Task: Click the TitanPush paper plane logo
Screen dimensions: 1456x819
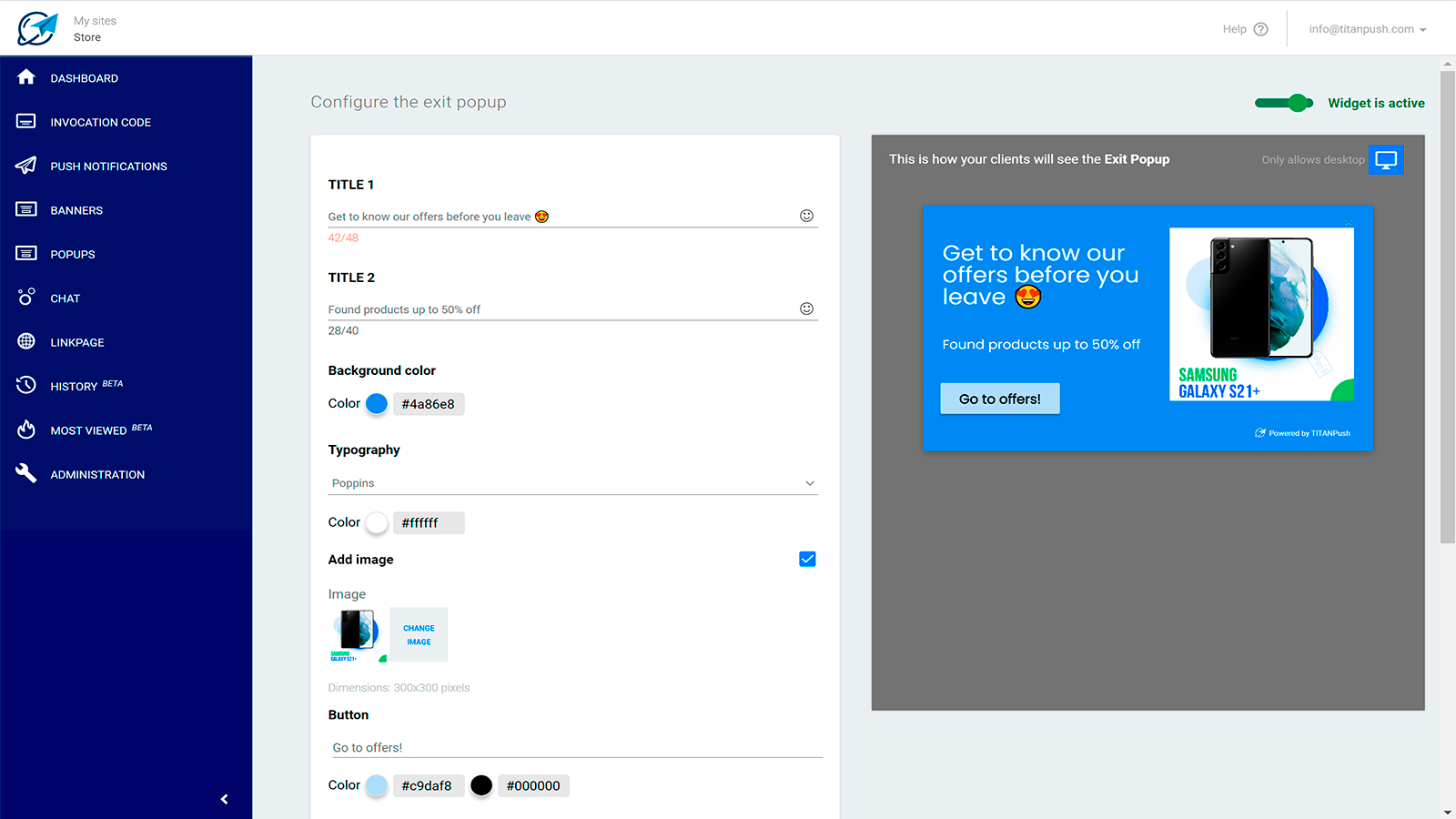Action: click(37, 28)
